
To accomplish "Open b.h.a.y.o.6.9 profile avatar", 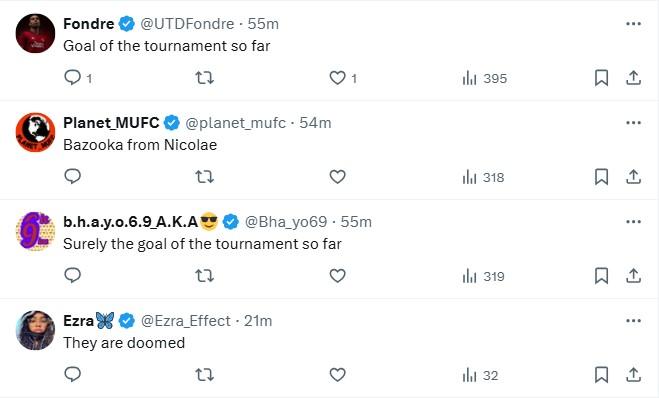I will pyautogui.click(x=35, y=231).
